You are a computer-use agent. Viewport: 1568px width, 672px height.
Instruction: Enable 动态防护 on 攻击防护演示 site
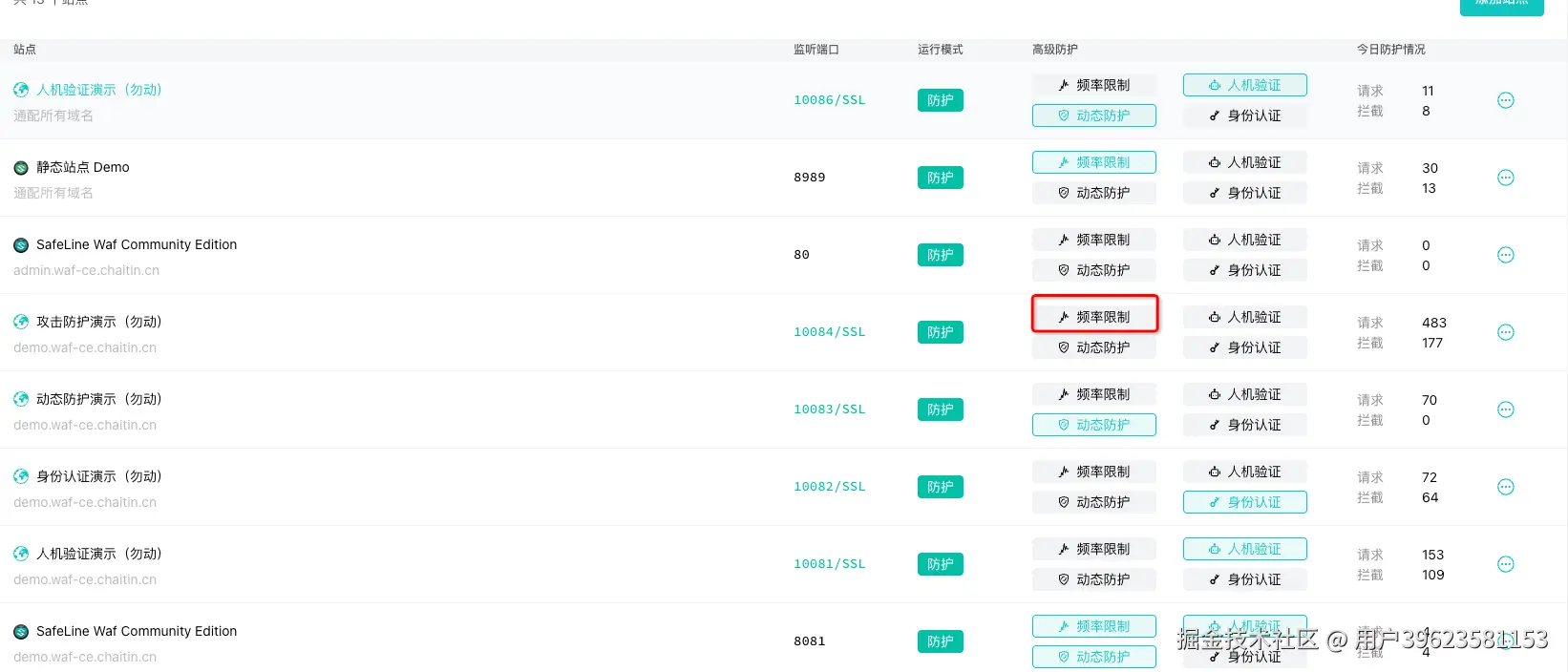[1094, 347]
